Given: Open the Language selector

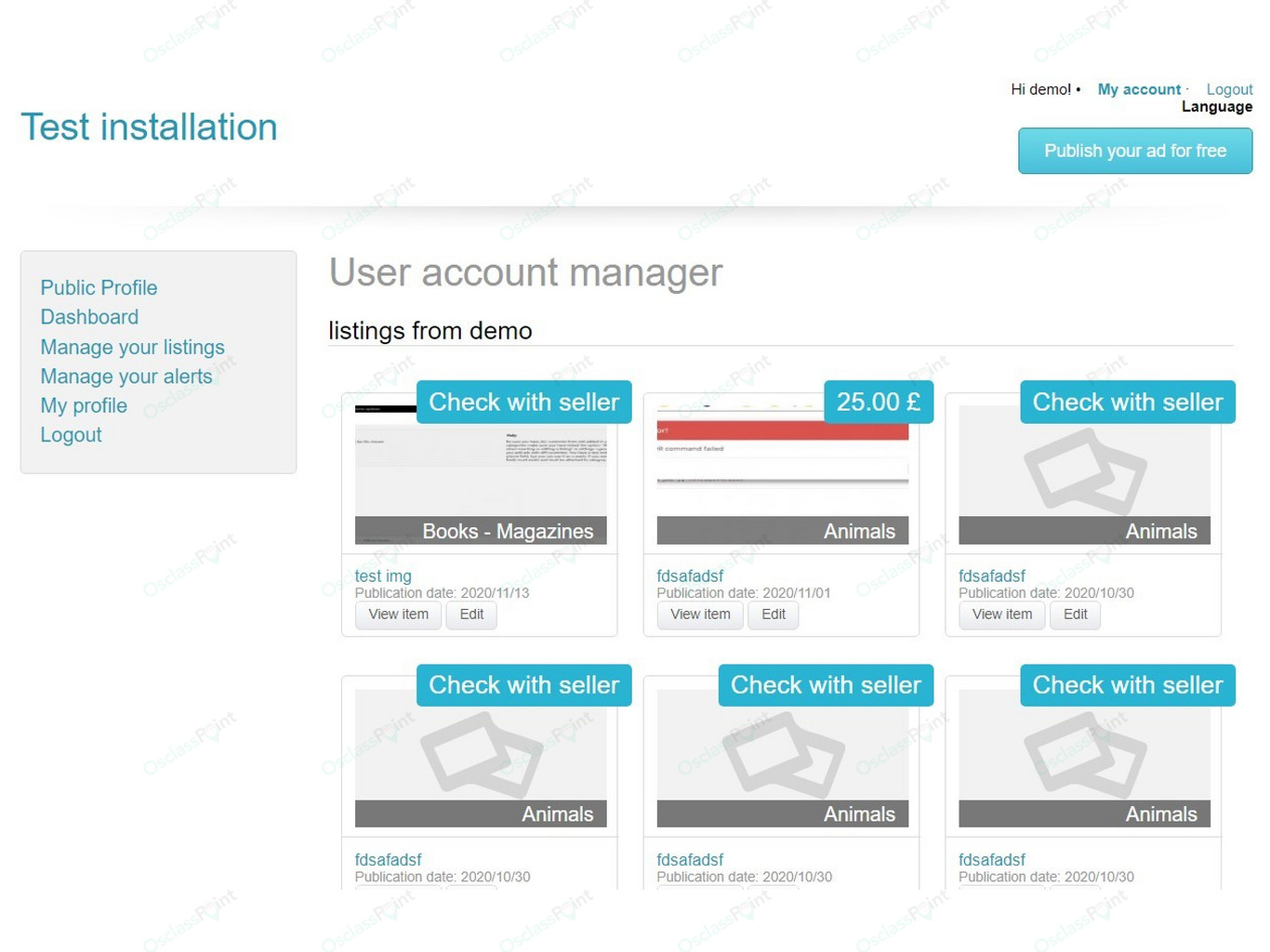Looking at the screenshot, I should (1217, 107).
